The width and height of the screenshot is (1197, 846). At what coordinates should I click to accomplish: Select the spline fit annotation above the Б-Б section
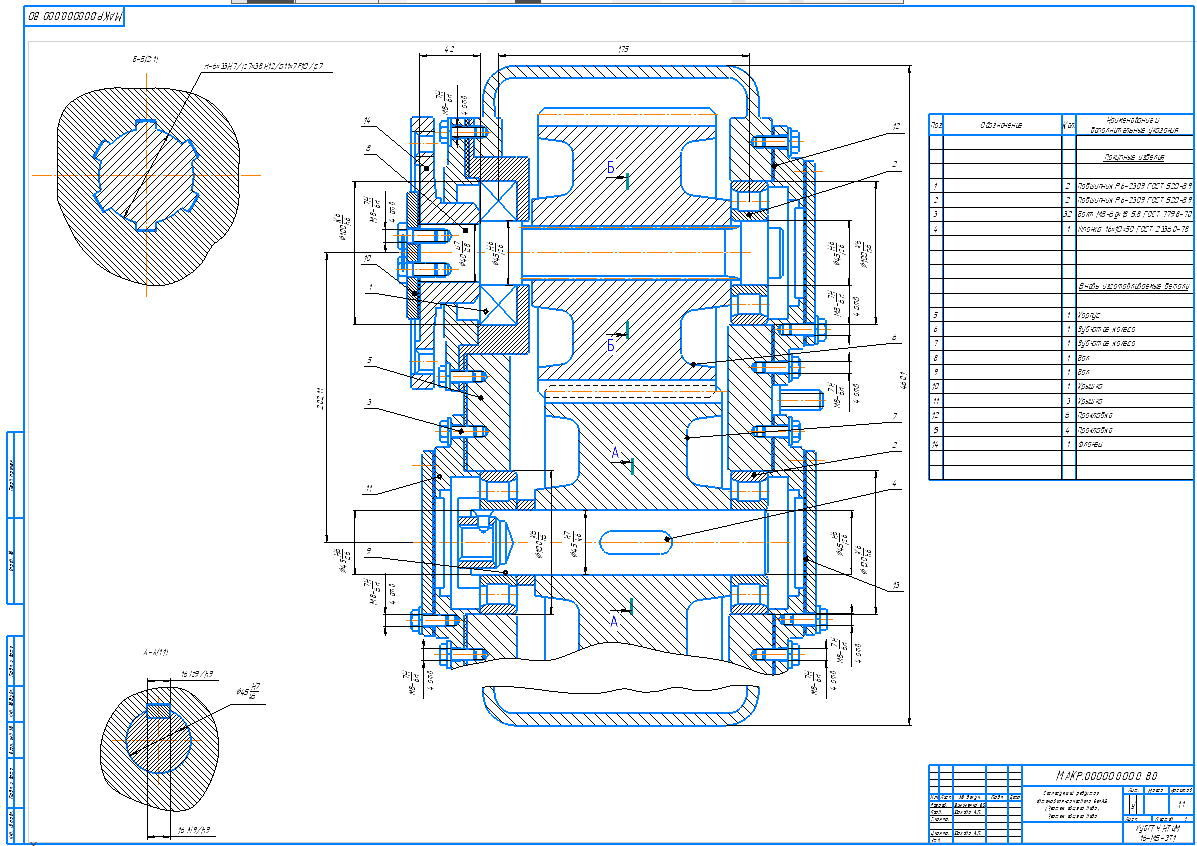[x=263, y=66]
